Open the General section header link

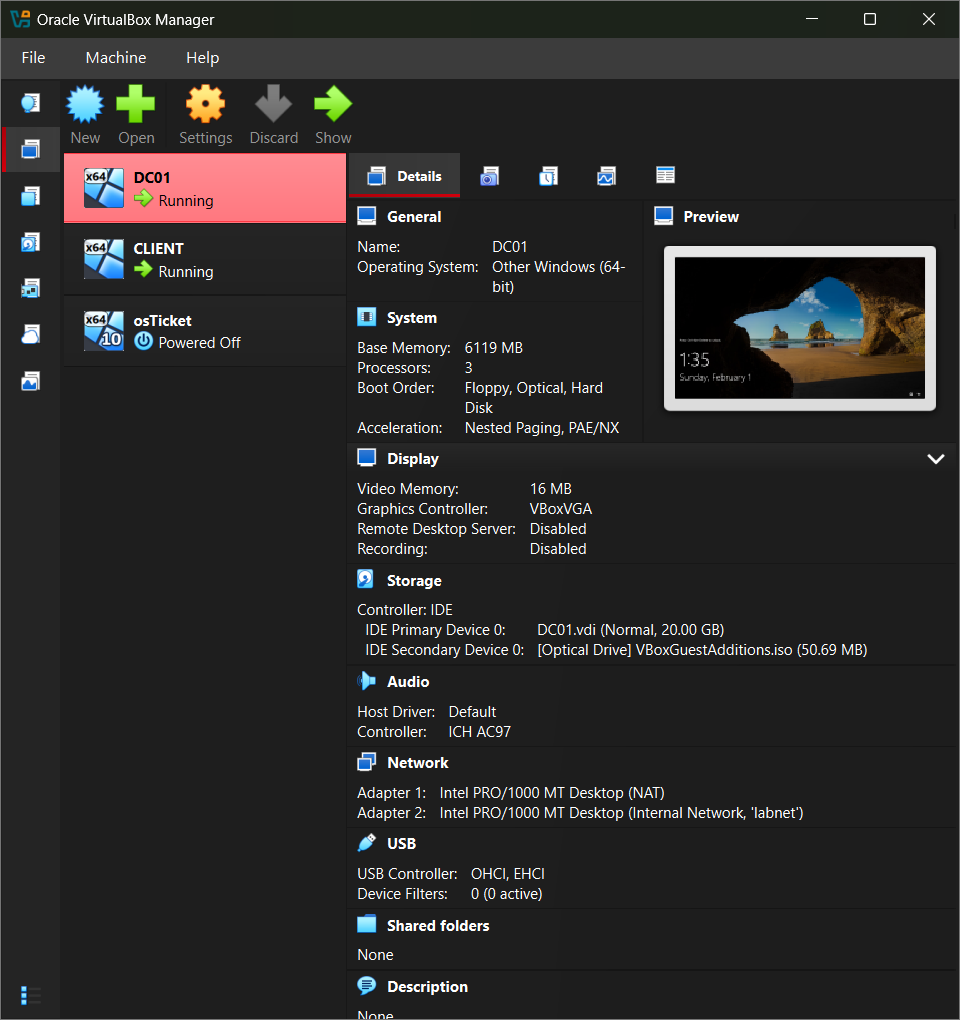click(x=414, y=217)
